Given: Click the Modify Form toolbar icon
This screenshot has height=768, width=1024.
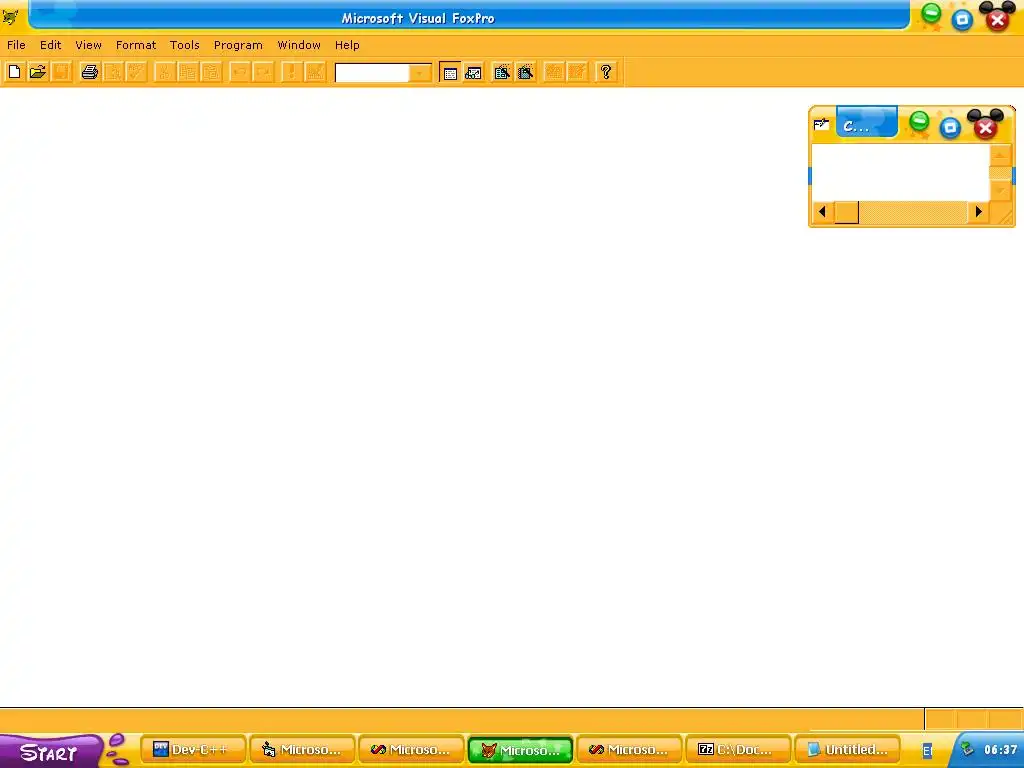Looking at the screenshot, I should pyautogui.click(x=314, y=72).
